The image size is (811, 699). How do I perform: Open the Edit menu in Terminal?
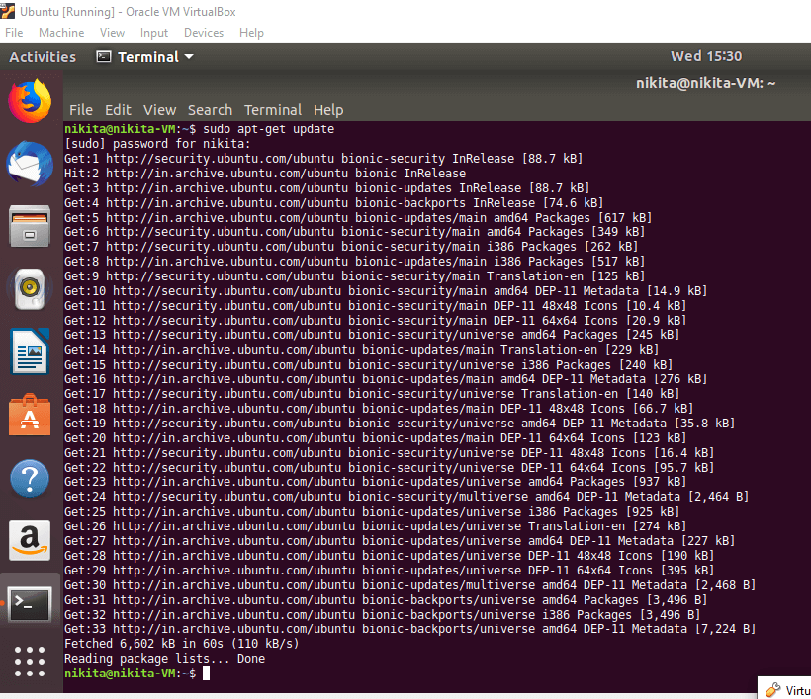pyautogui.click(x=120, y=110)
